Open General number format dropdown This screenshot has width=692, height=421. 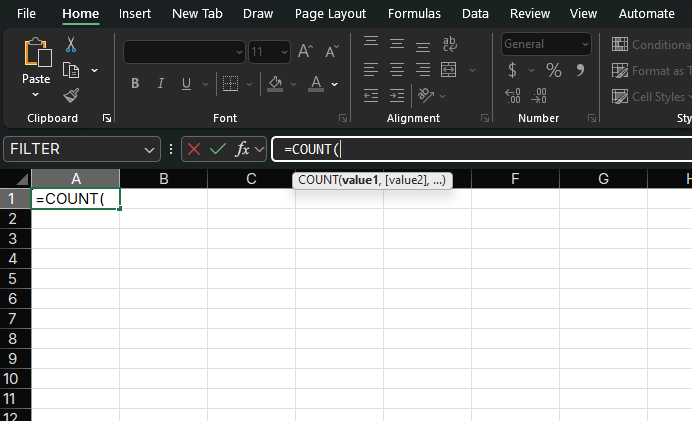pyautogui.click(x=585, y=44)
